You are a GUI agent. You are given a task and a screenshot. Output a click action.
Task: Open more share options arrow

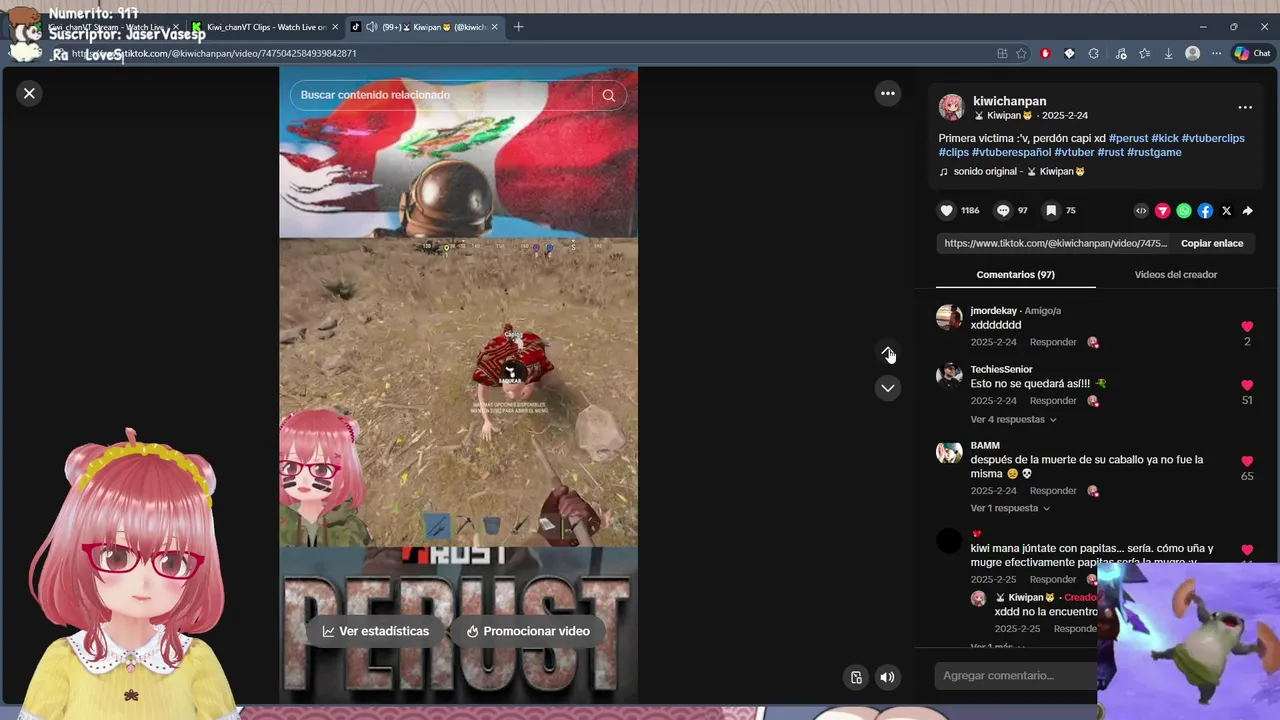1247,211
